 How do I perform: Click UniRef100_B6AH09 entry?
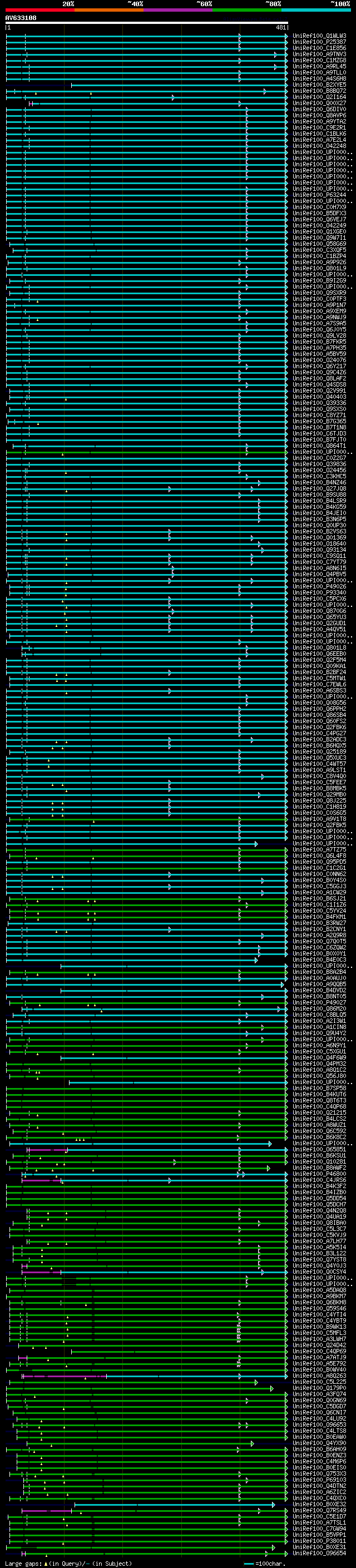pyautogui.click(x=319, y=1450)
